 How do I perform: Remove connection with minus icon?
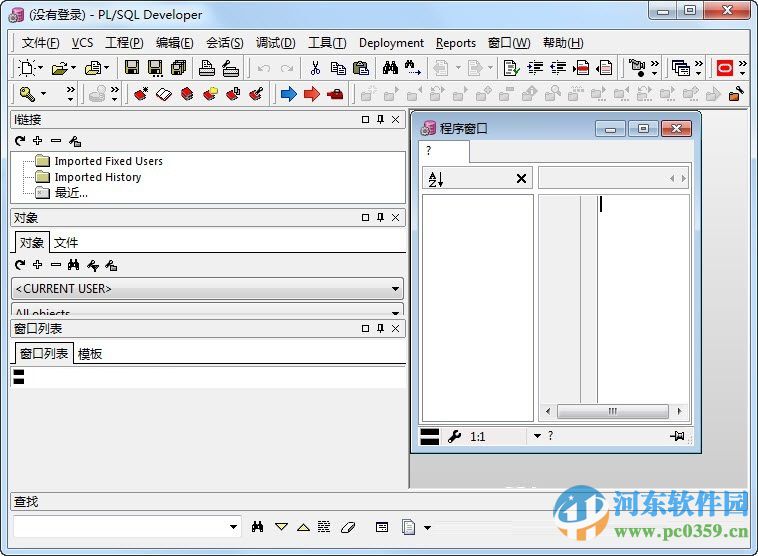(56, 141)
